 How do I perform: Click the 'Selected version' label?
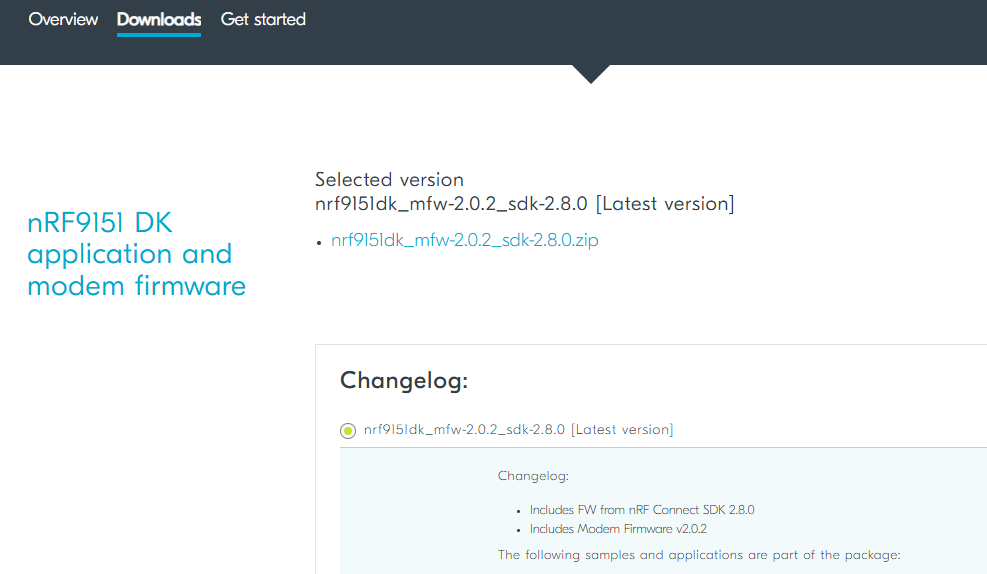click(x=389, y=180)
